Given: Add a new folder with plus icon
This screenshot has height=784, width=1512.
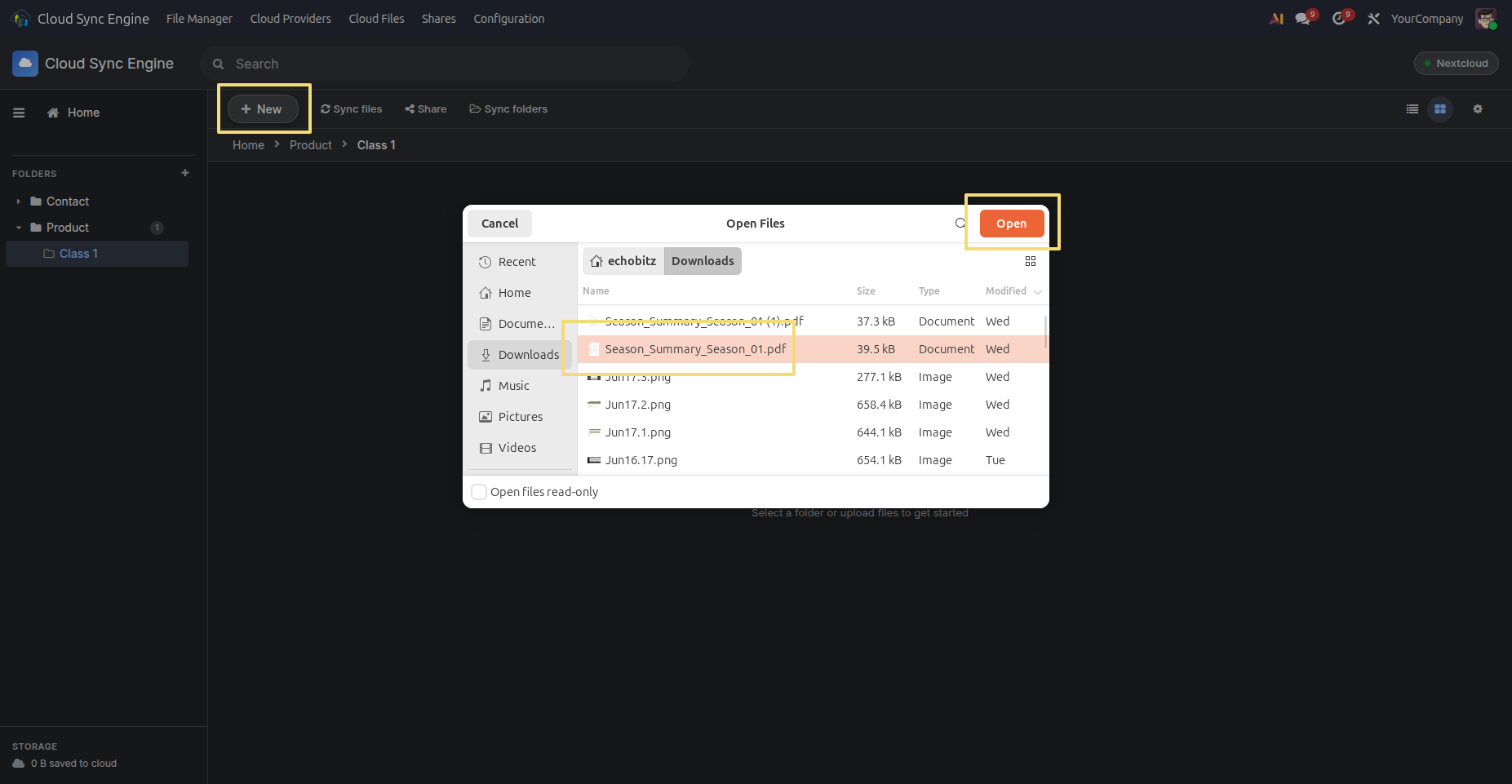Looking at the screenshot, I should pos(185,173).
